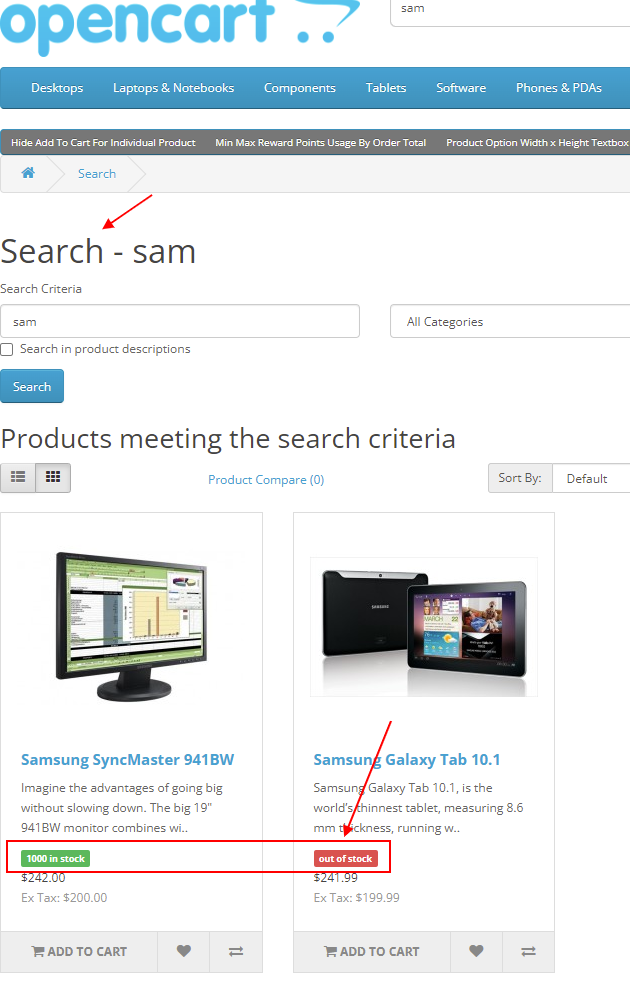
Task: Switch to list view icon
Action: (x=18, y=478)
